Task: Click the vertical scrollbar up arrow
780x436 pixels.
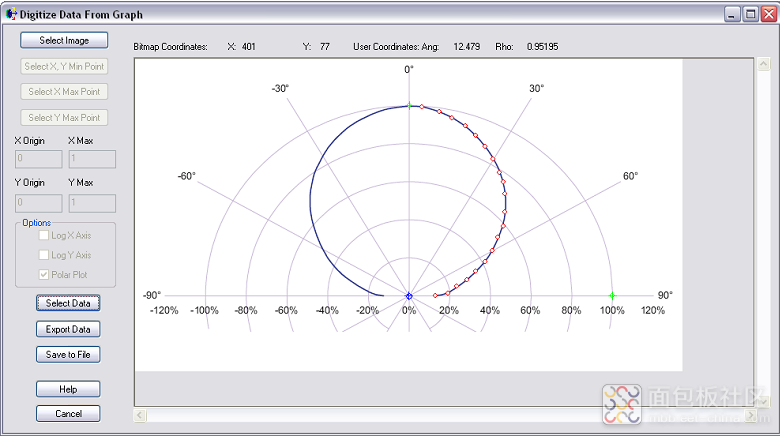Action: point(764,64)
